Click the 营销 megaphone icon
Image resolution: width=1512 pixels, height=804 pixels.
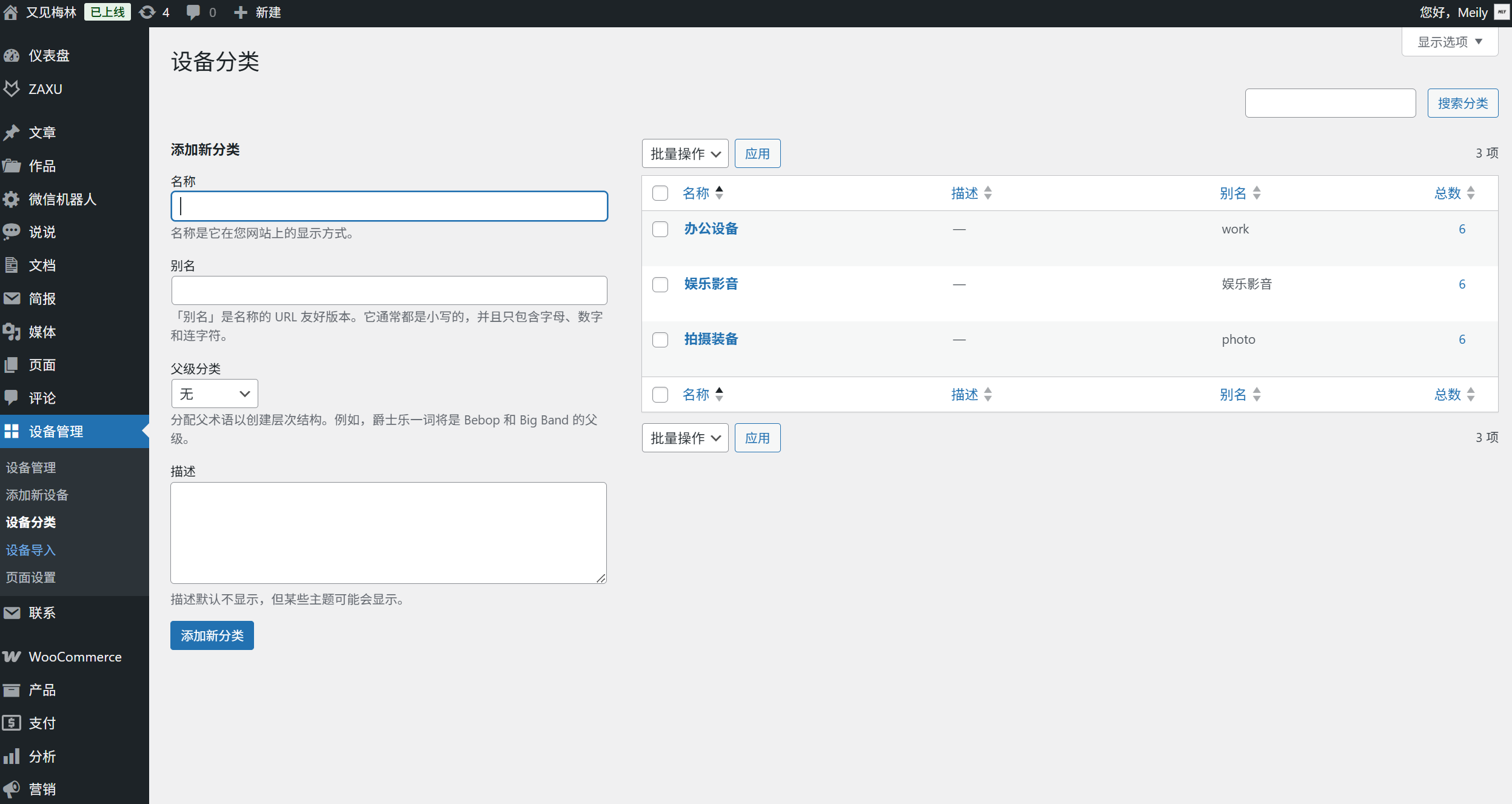tap(12, 789)
